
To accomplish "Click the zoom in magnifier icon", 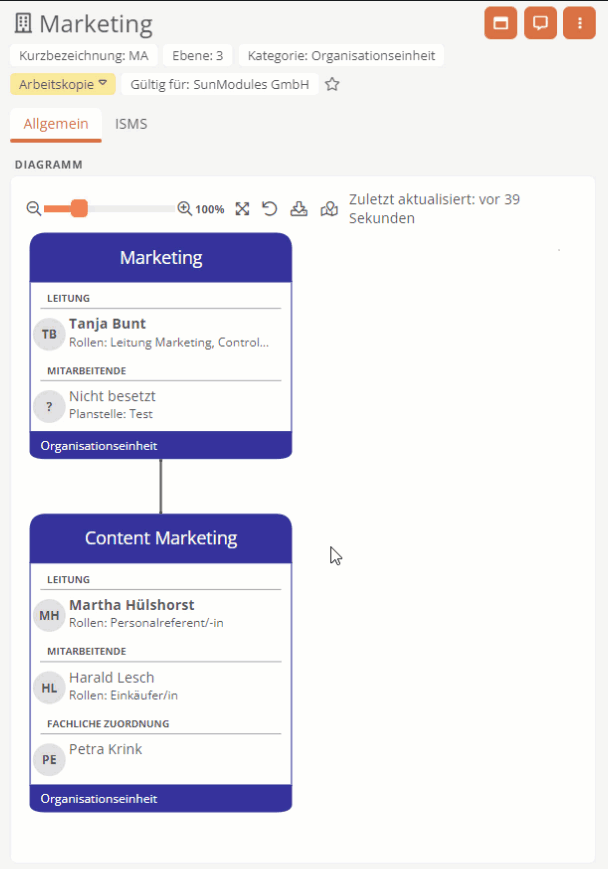I will point(184,208).
